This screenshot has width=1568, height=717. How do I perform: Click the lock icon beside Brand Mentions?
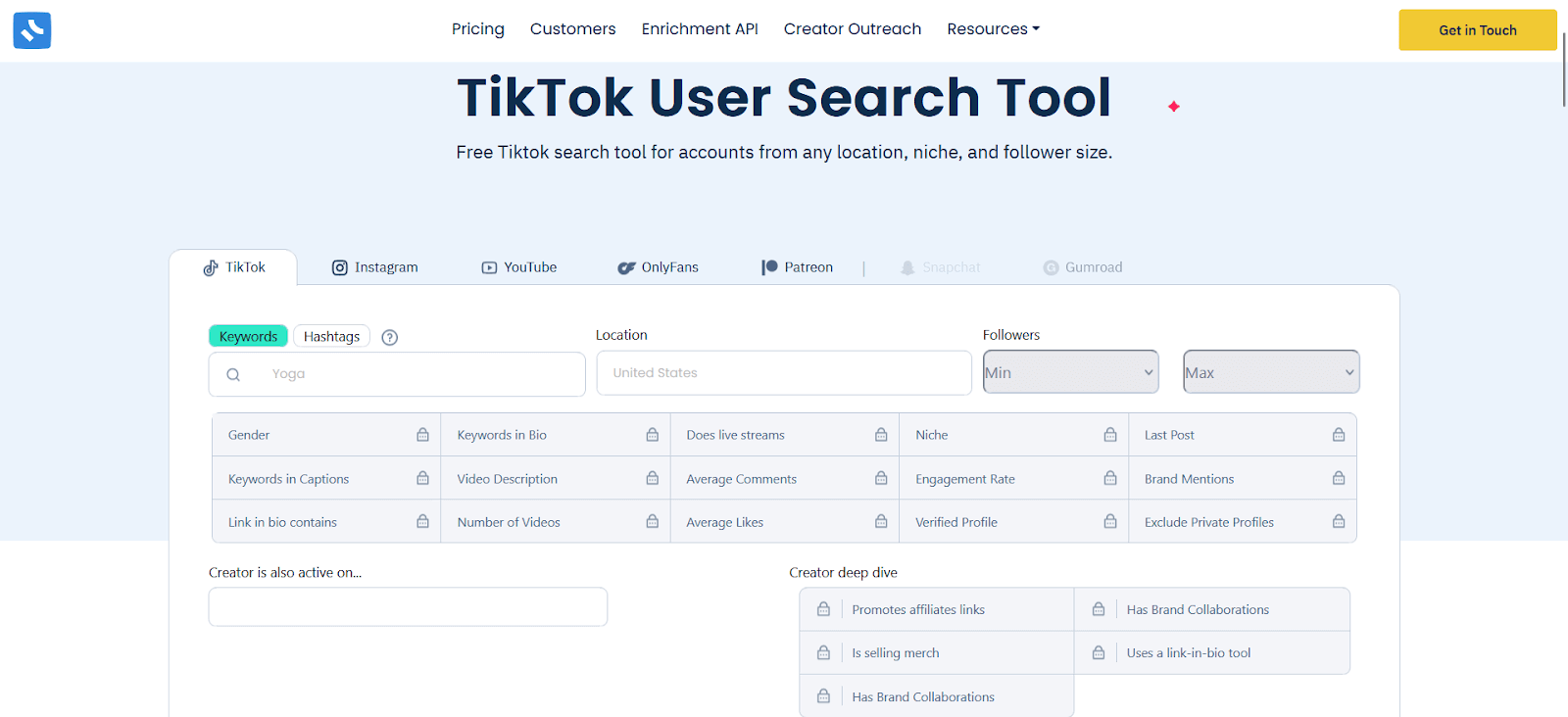click(1339, 478)
